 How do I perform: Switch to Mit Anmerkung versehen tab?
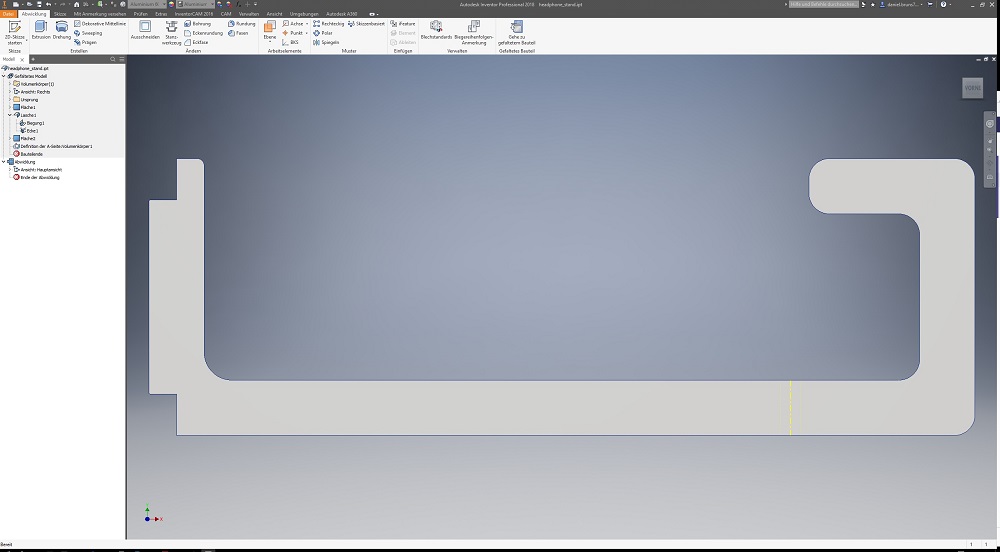99,13
